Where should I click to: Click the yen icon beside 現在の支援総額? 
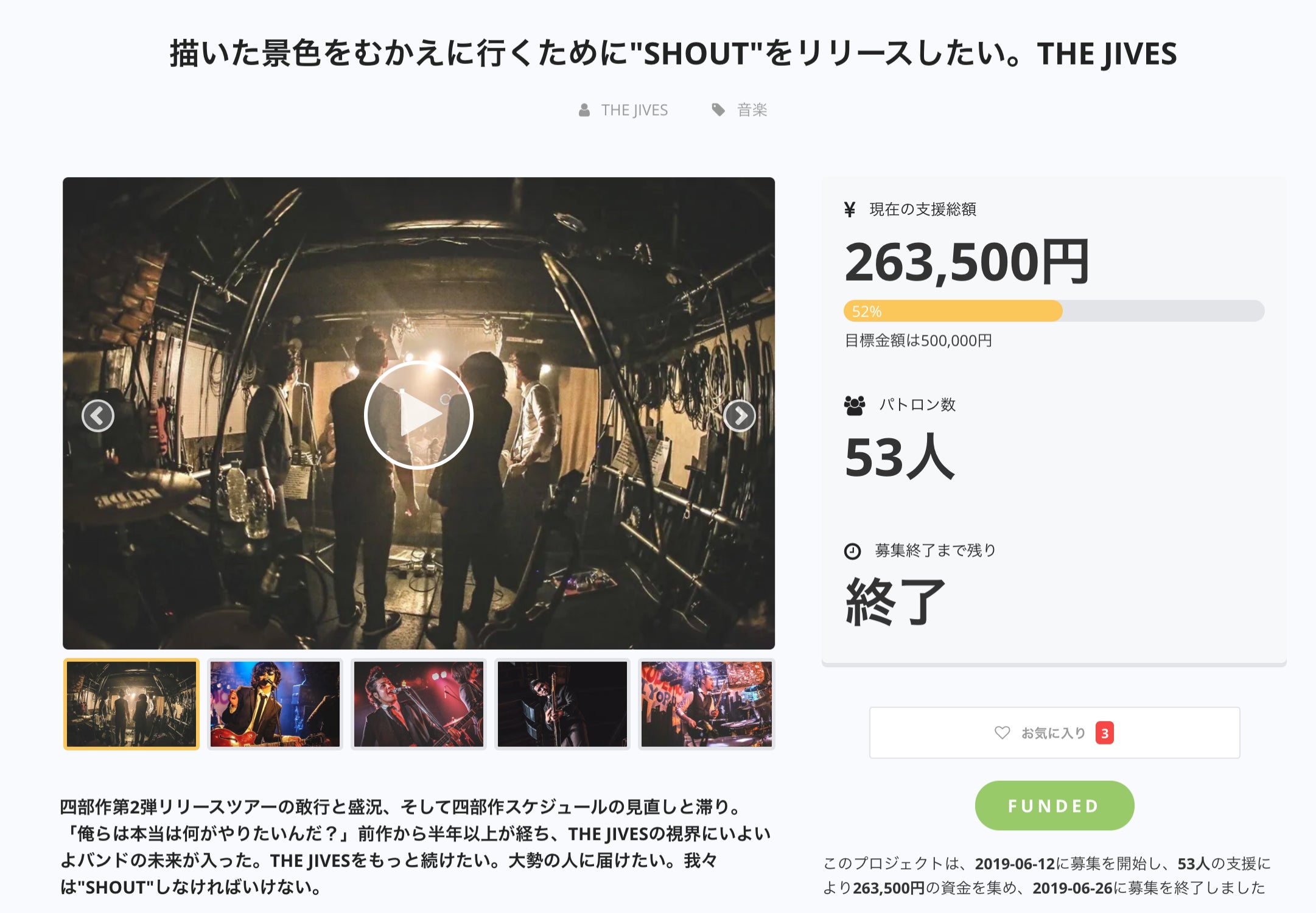850,209
